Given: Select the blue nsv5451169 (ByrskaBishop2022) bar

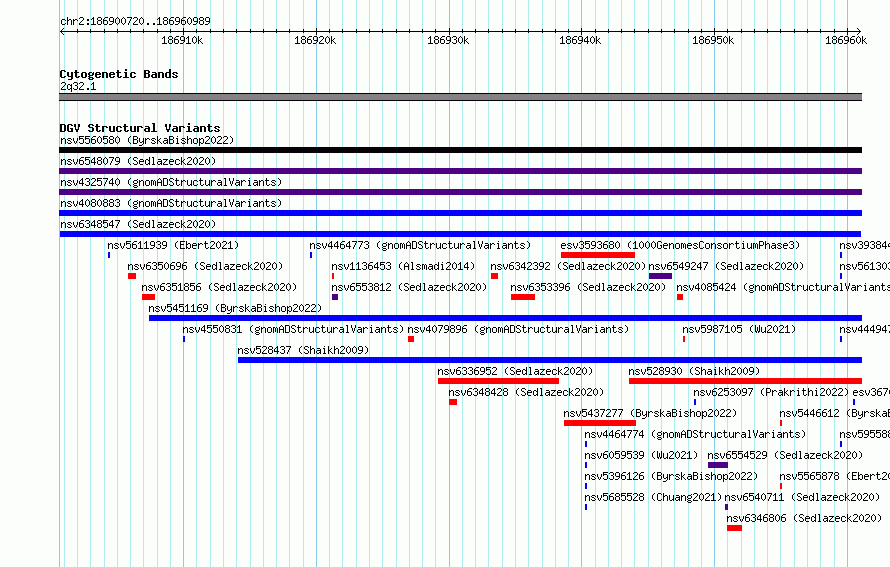Looking at the screenshot, I should (505, 318).
